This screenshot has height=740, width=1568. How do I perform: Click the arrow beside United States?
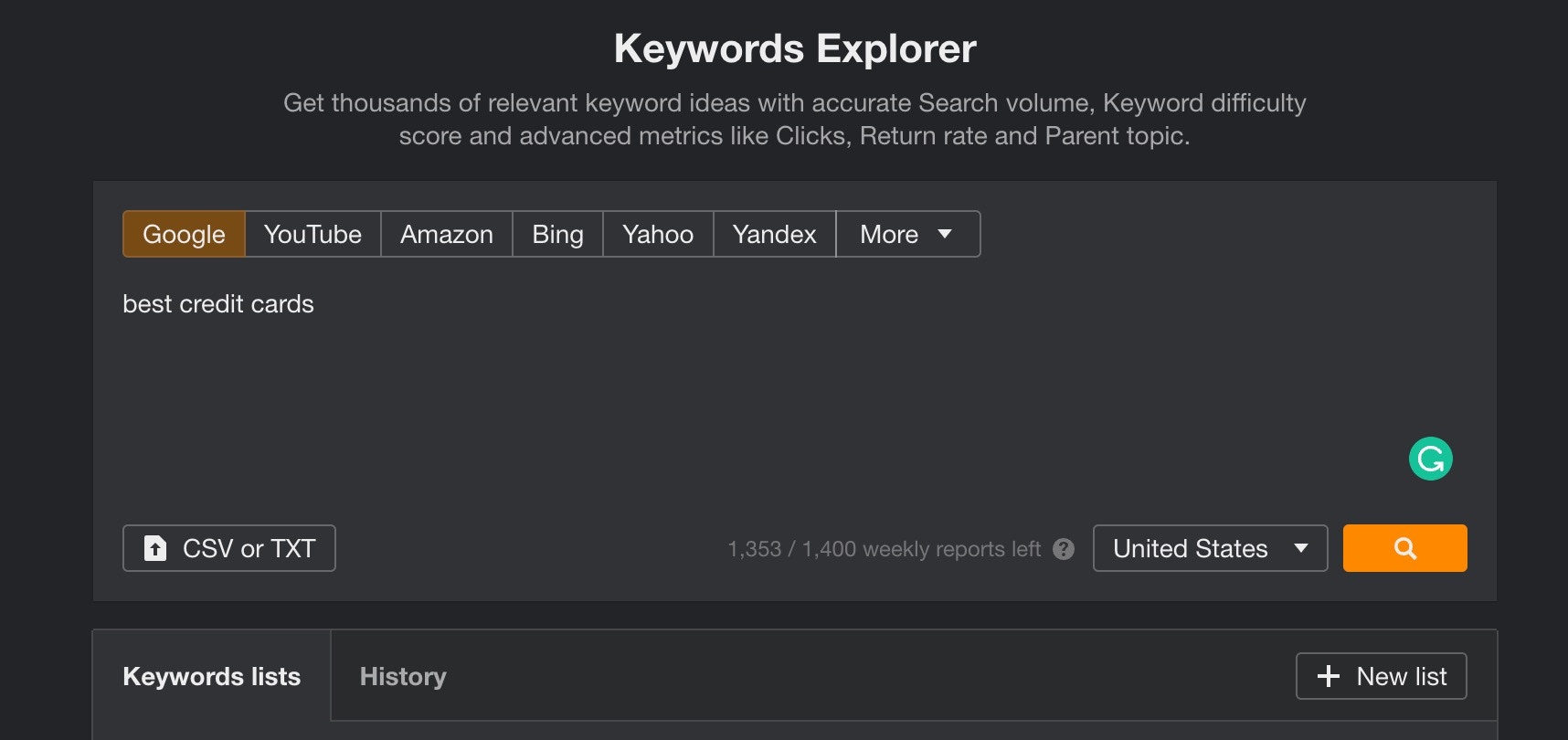pyautogui.click(x=1301, y=548)
